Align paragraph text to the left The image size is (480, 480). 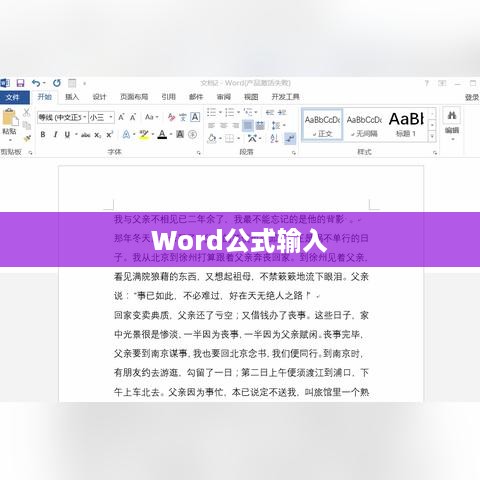(211, 126)
